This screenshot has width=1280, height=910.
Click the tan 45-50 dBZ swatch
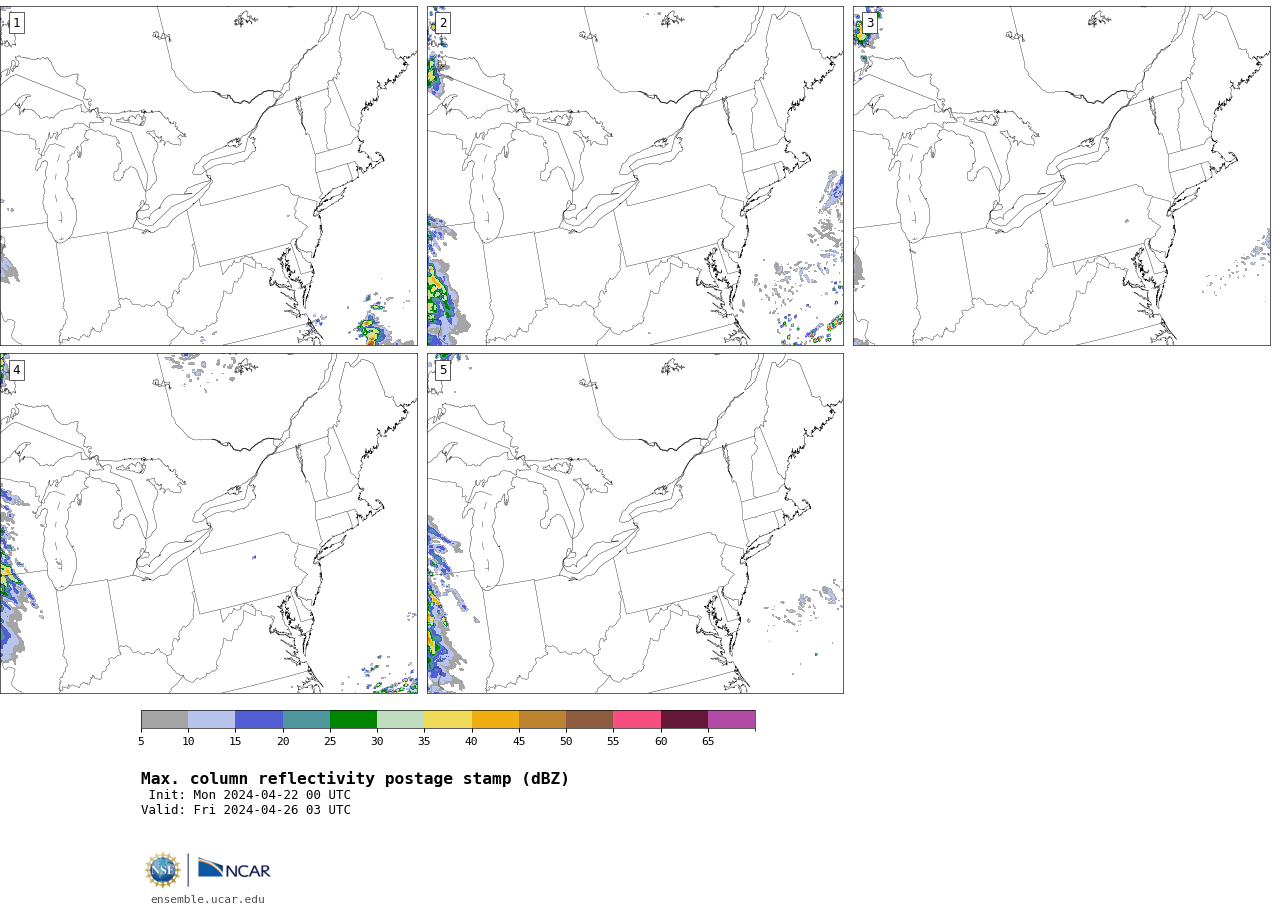point(542,720)
